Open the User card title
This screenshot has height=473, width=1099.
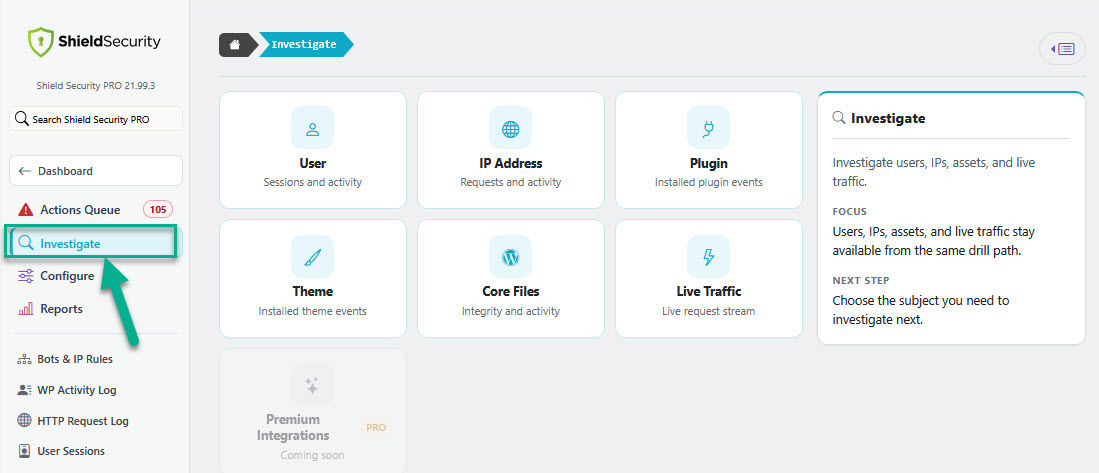[x=313, y=164]
